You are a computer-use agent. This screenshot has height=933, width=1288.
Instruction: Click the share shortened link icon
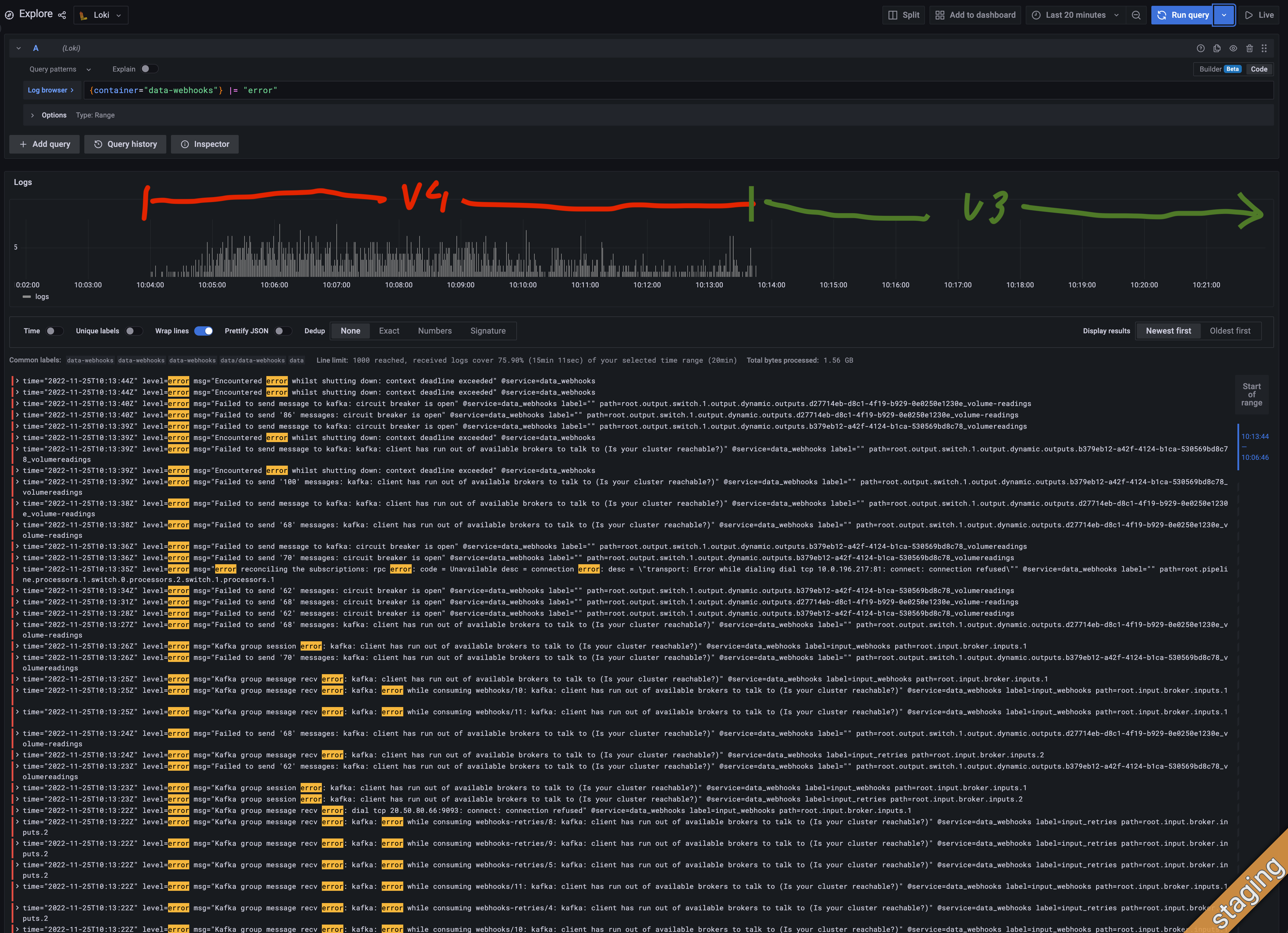[62, 15]
